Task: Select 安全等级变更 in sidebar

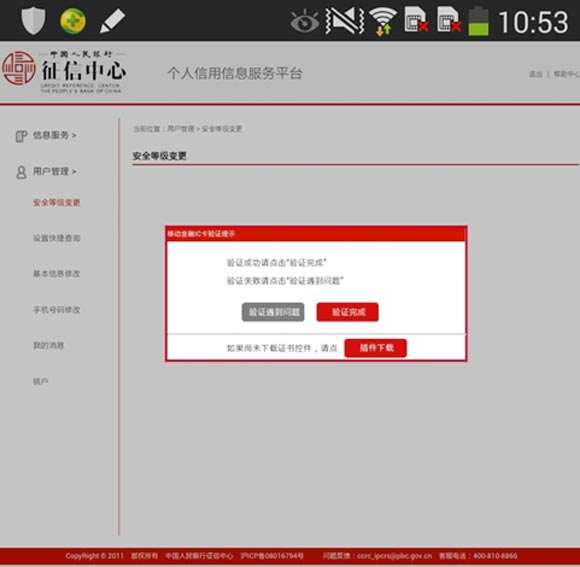Action: pos(57,202)
